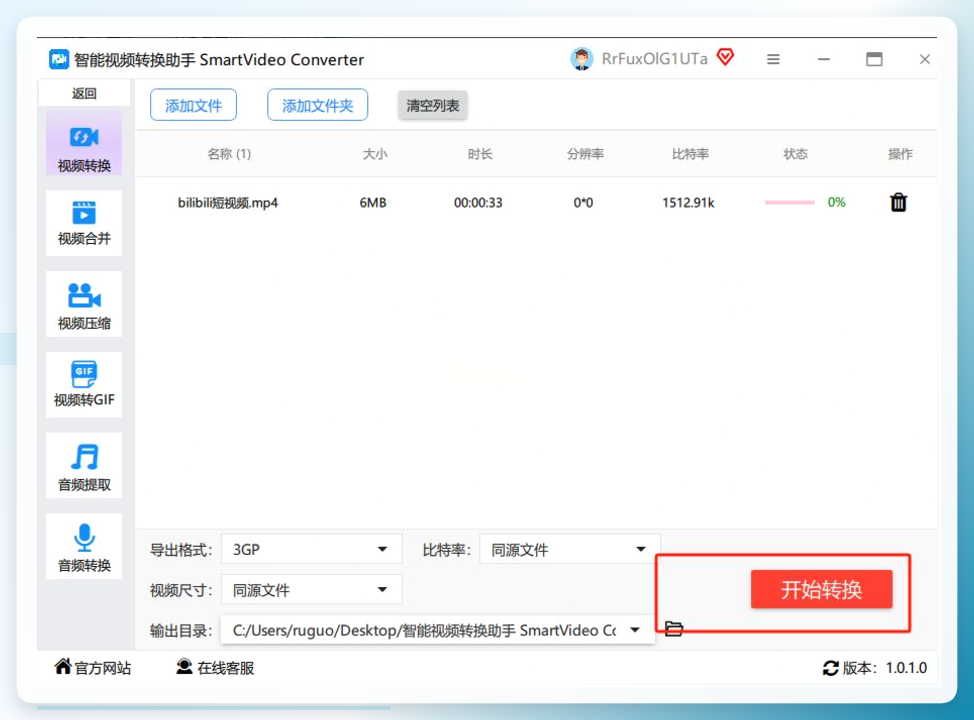Open the 音频转换 audio conversion tool
974x720 pixels.
point(84,547)
